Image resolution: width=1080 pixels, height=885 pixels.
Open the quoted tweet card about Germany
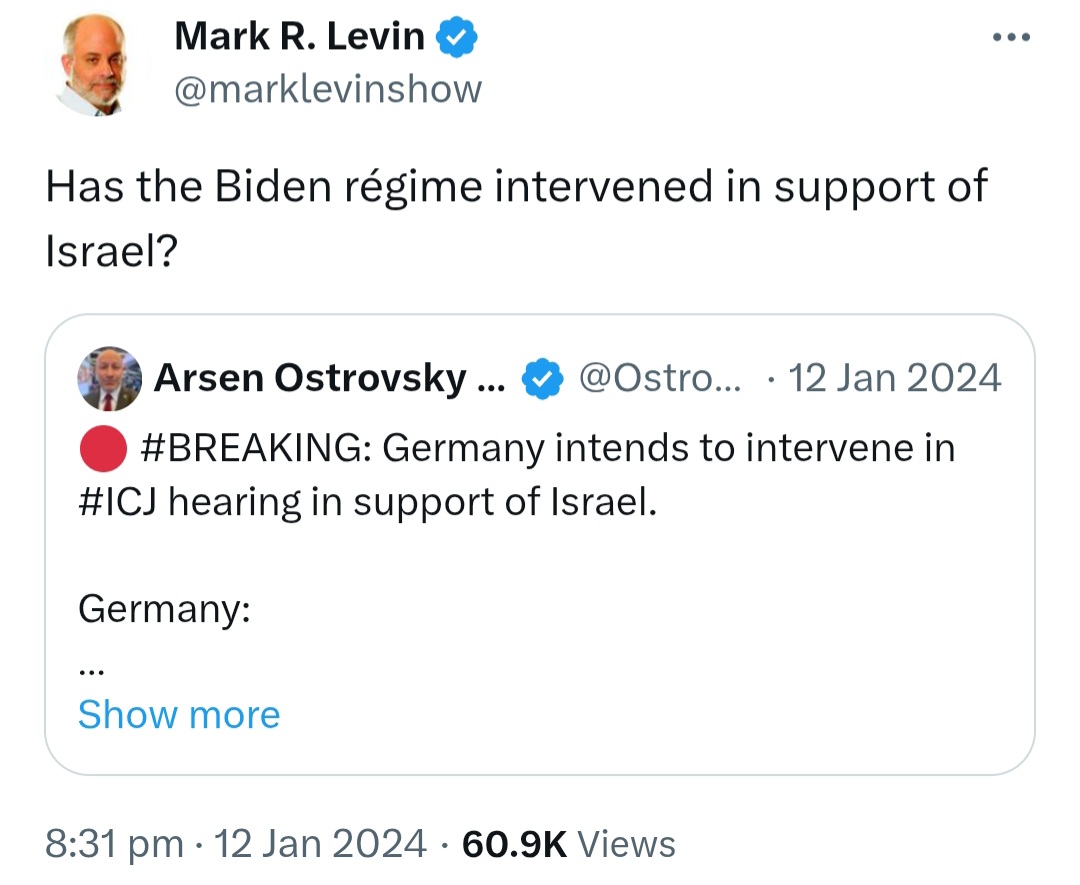(540, 544)
